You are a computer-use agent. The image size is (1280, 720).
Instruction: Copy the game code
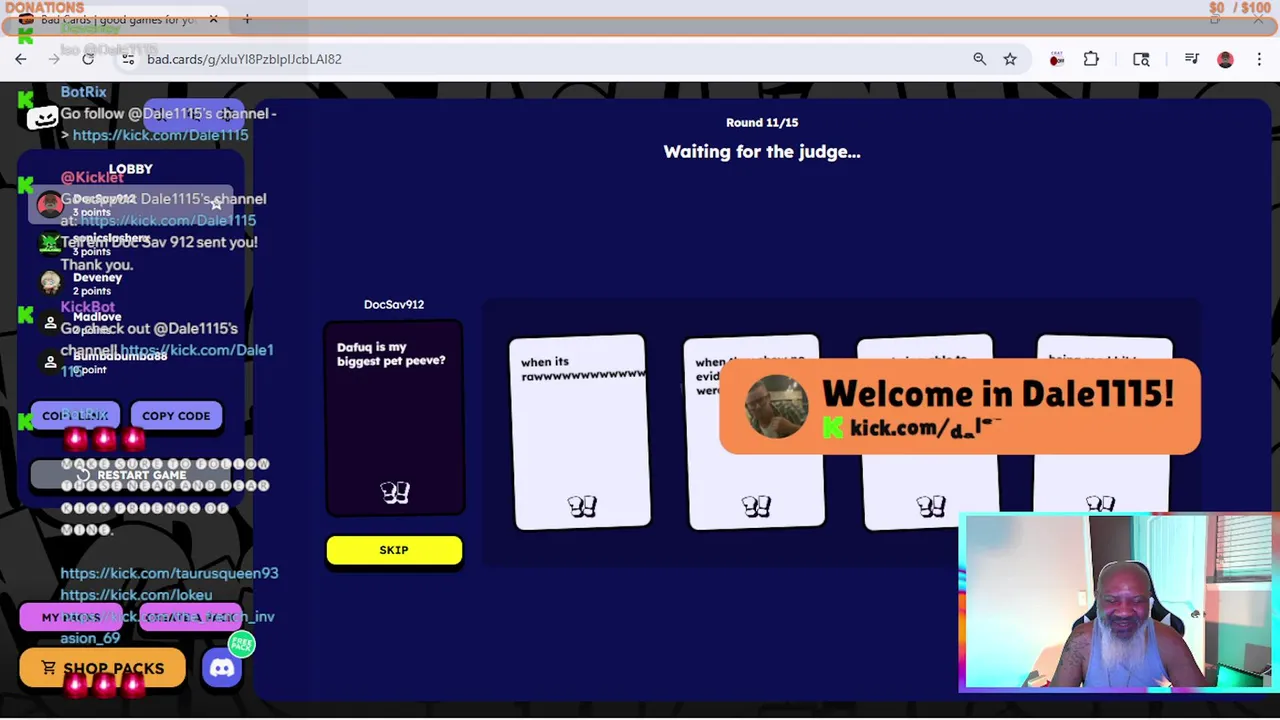tap(176, 416)
